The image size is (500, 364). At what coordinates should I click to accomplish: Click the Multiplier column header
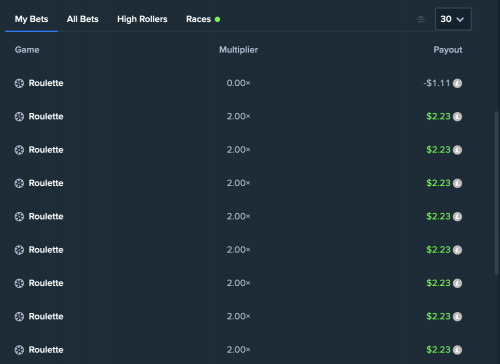click(238, 50)
